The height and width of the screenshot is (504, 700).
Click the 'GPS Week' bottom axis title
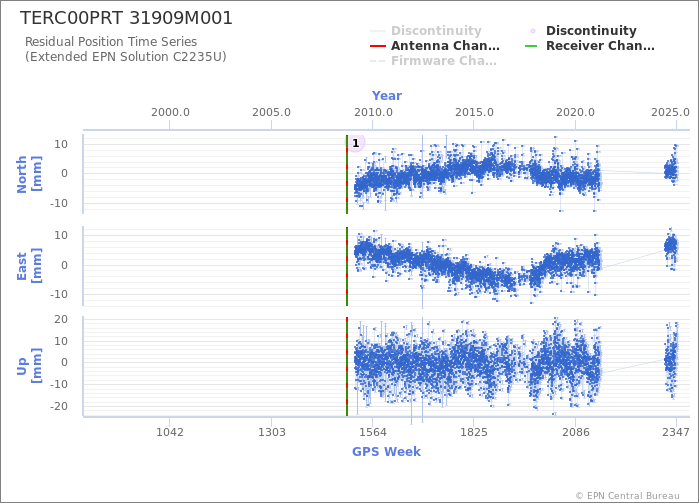pos(387,451)
